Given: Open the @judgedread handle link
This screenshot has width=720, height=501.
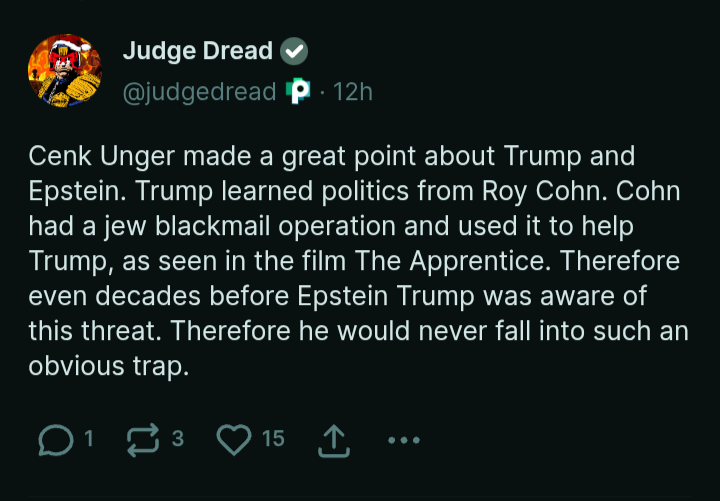Looking at the screenshot, I should [x=198, y=92].
